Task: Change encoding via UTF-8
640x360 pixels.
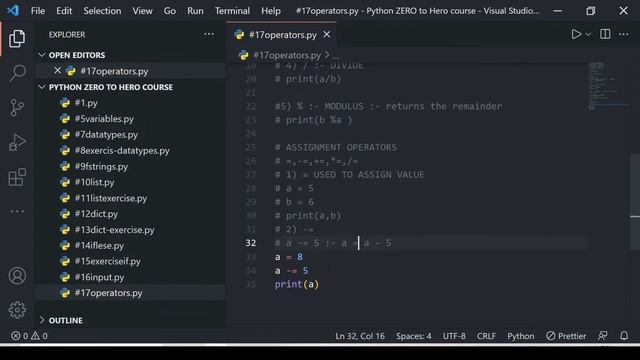Action: point(454,336)
